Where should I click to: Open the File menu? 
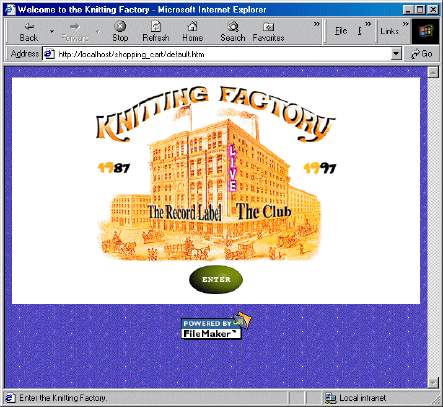click(341, 31)
